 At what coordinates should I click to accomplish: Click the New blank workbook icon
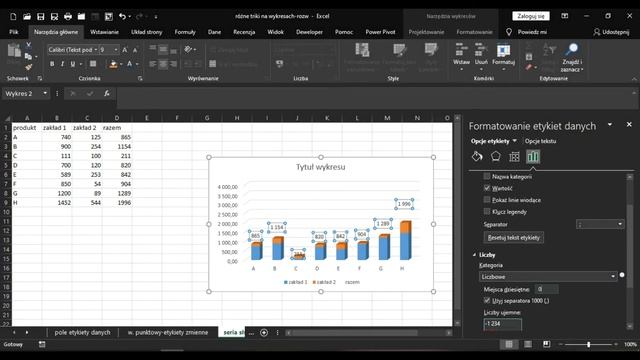[13, 16]
